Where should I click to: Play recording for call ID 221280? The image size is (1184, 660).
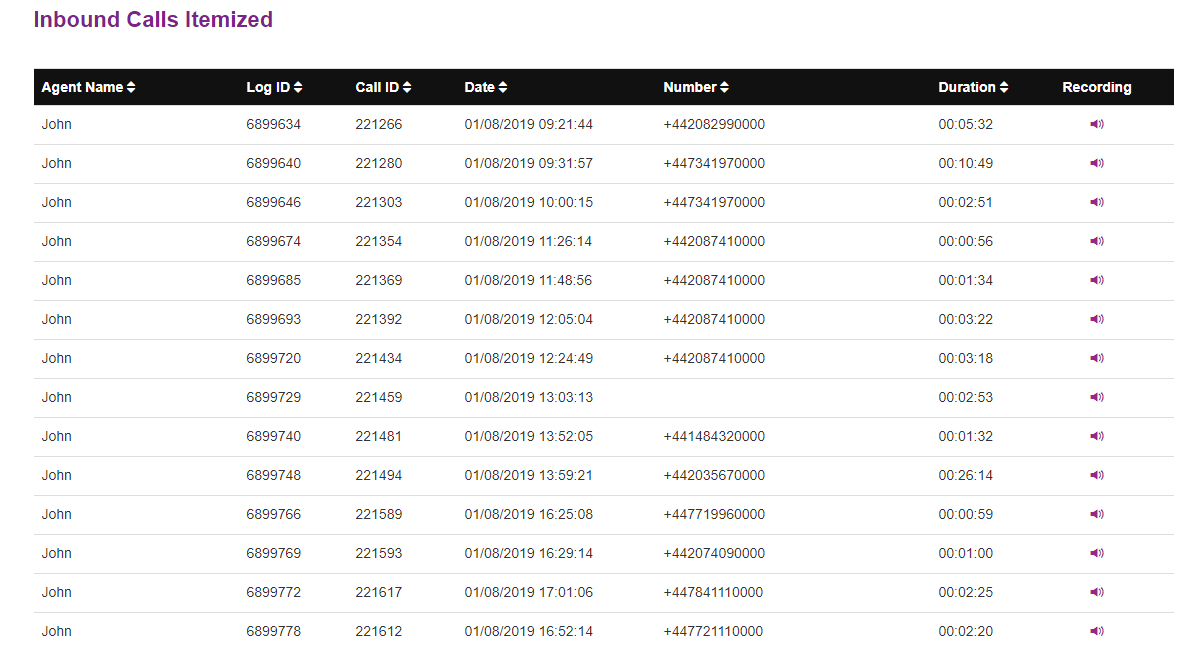click(1096, 163)
